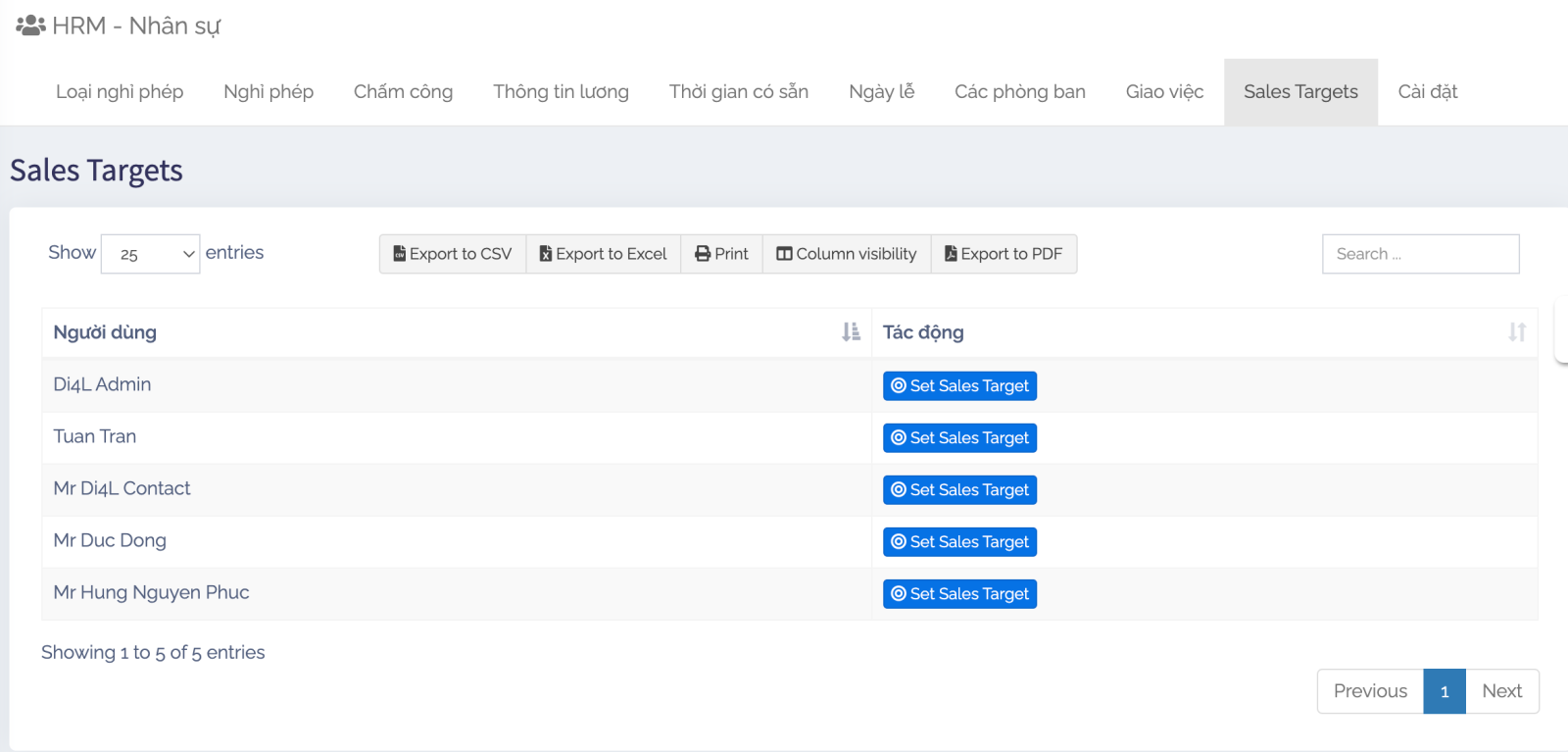The height and width of the screenshot is (752, 1568).
Task: Set Sales Target for Mr Di4L Contact
Action: (x=959, y=490)
